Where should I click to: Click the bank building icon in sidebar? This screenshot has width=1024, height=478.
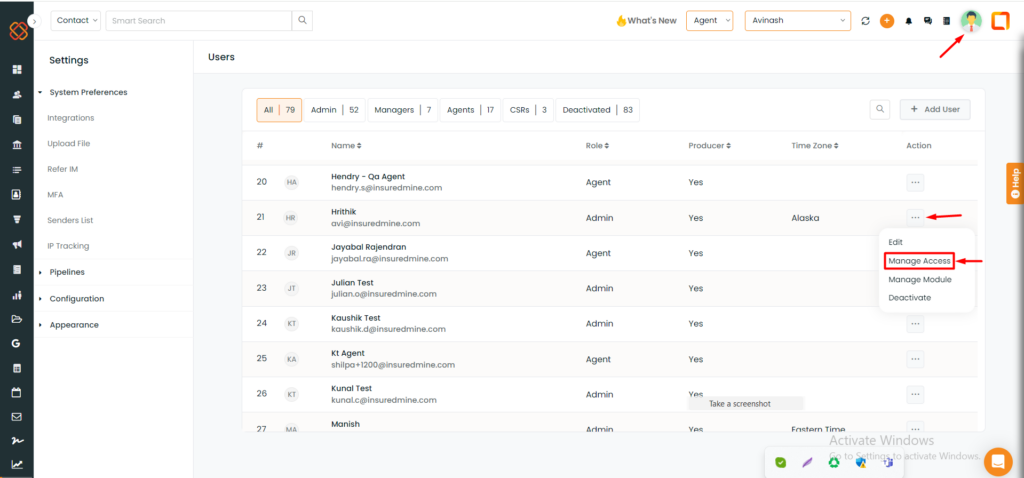17,145
